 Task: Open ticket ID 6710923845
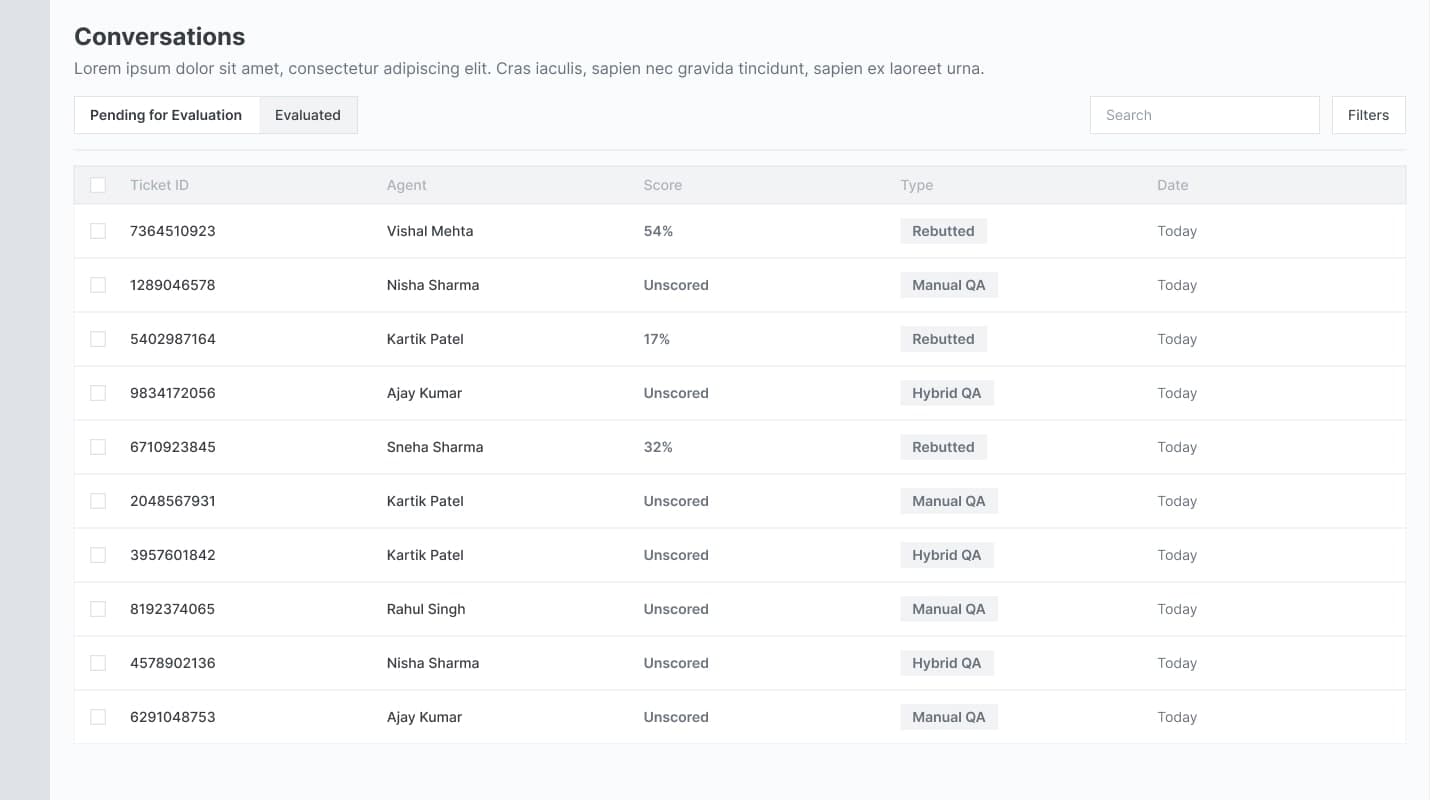point(173,447)
